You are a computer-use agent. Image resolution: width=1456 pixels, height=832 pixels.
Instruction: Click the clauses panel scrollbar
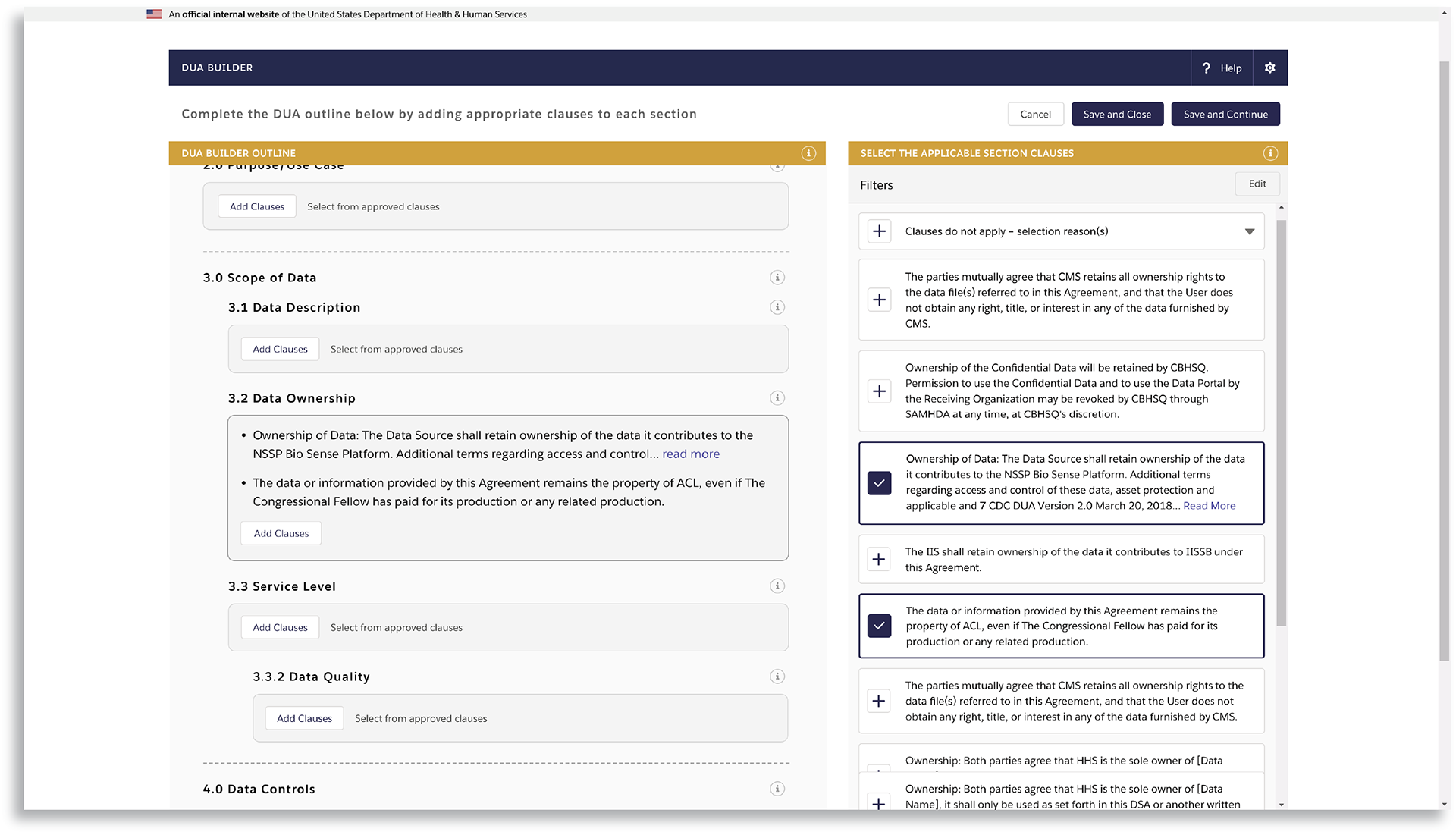coord(1281,422)
